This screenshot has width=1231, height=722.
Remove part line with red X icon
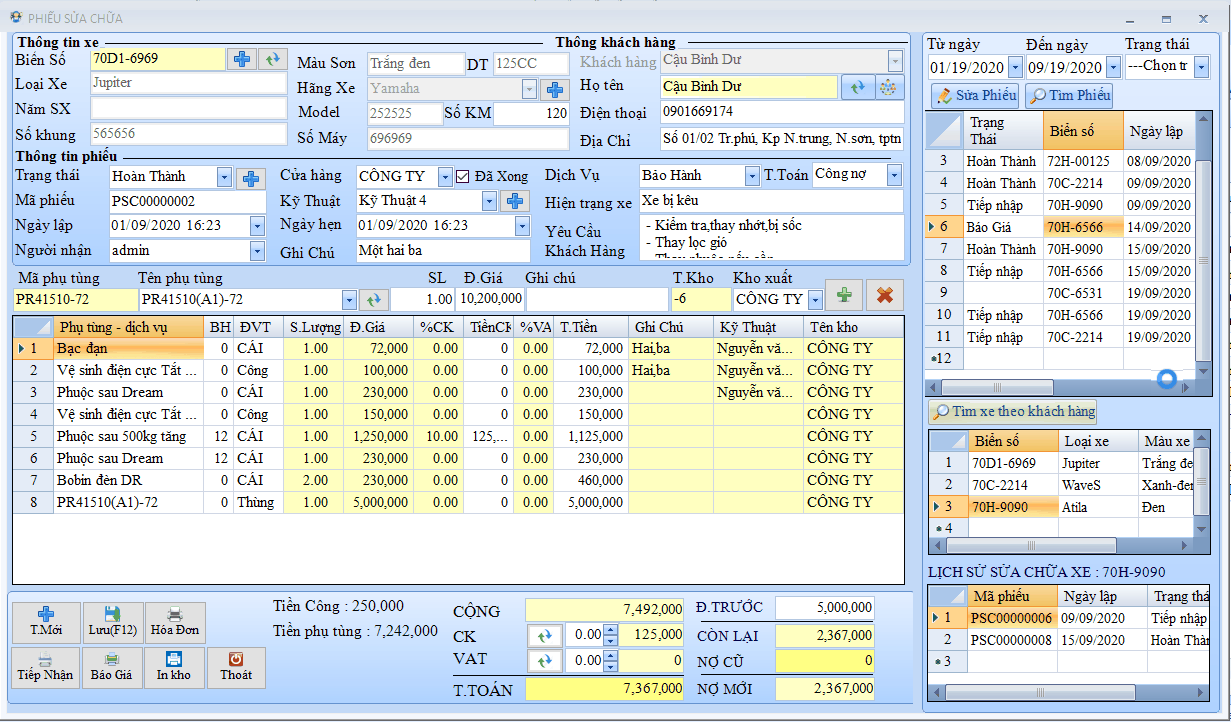pyautogui.click(x=884, y=295)
